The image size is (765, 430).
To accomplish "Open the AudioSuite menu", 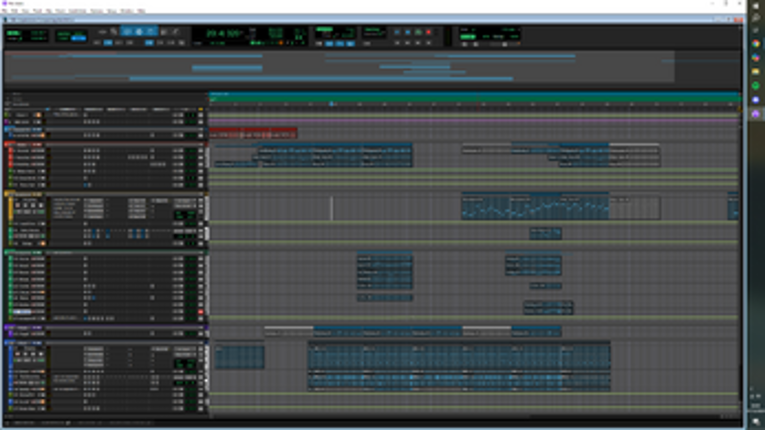I will point(76,11).
